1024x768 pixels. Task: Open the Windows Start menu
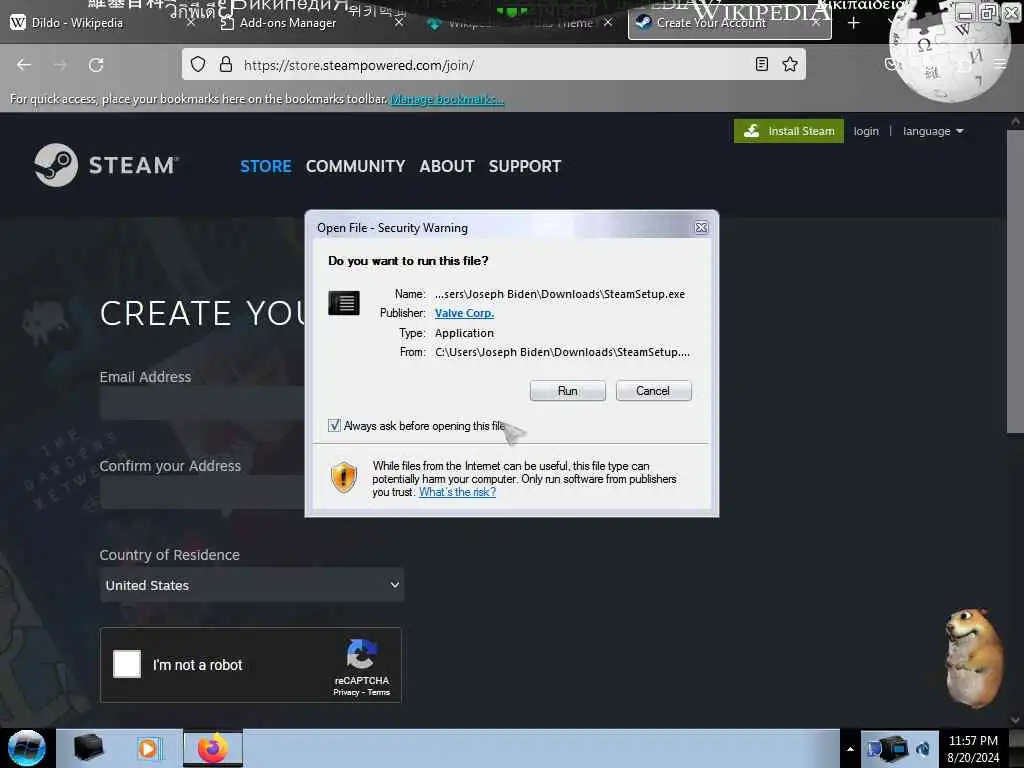27,748
